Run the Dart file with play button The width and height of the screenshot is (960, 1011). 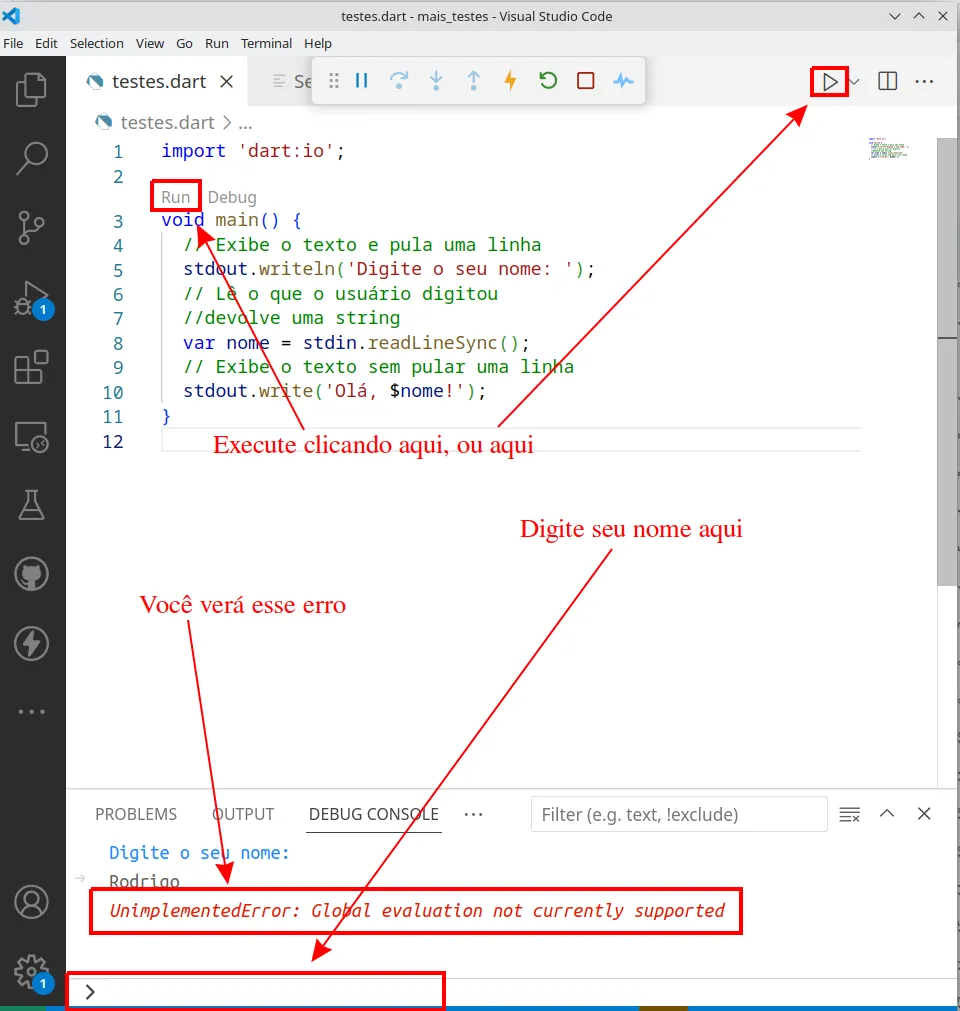(x=829, y=82)
